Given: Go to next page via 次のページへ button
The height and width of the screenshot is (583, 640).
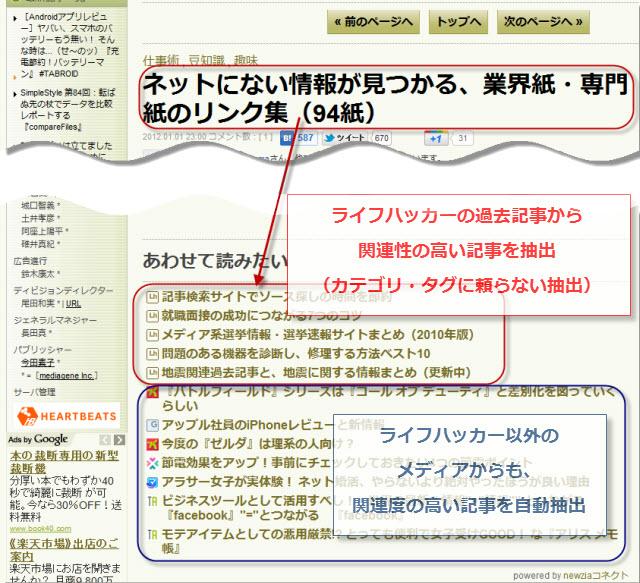Looking at the screenshot, I should pyautogui.click(x=543, y=22).
